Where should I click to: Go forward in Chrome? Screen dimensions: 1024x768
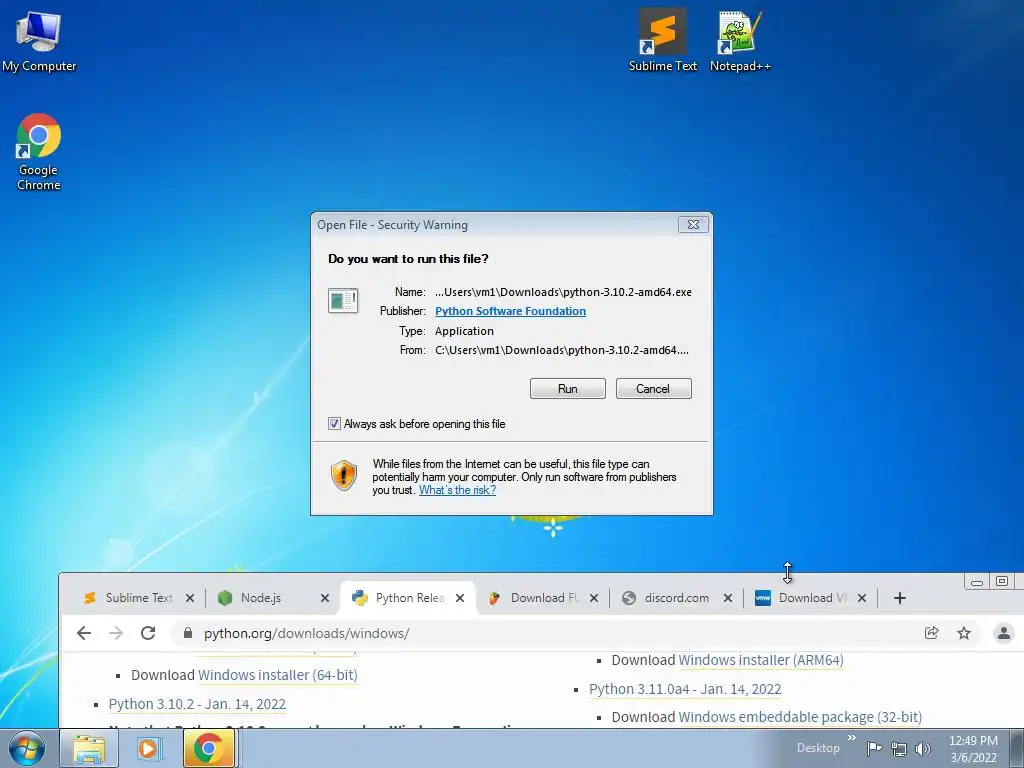[116, 633]
